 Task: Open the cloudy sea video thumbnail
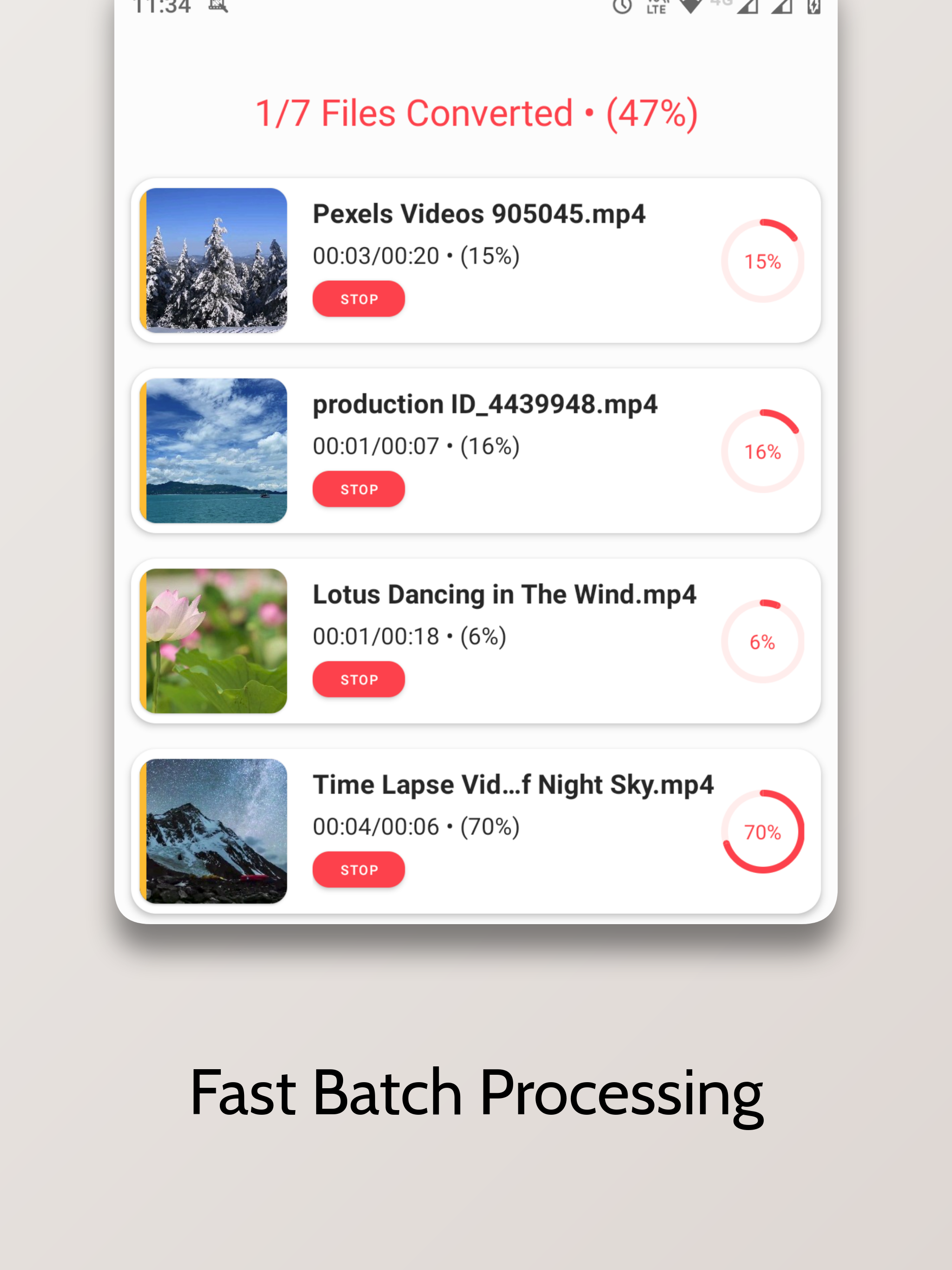[214, 451]
